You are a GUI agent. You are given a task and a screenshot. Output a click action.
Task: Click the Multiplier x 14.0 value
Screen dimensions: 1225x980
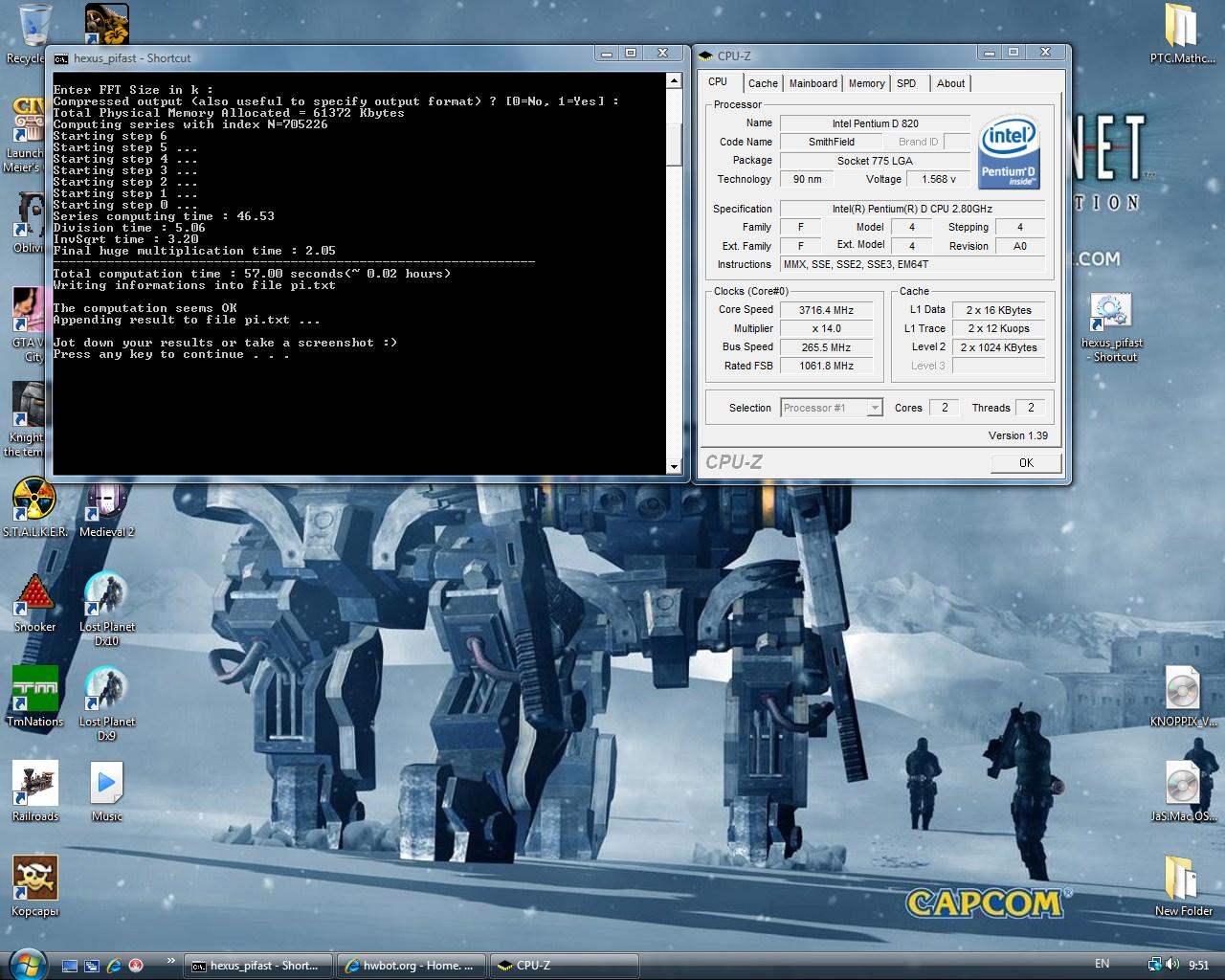coord(827,328)
